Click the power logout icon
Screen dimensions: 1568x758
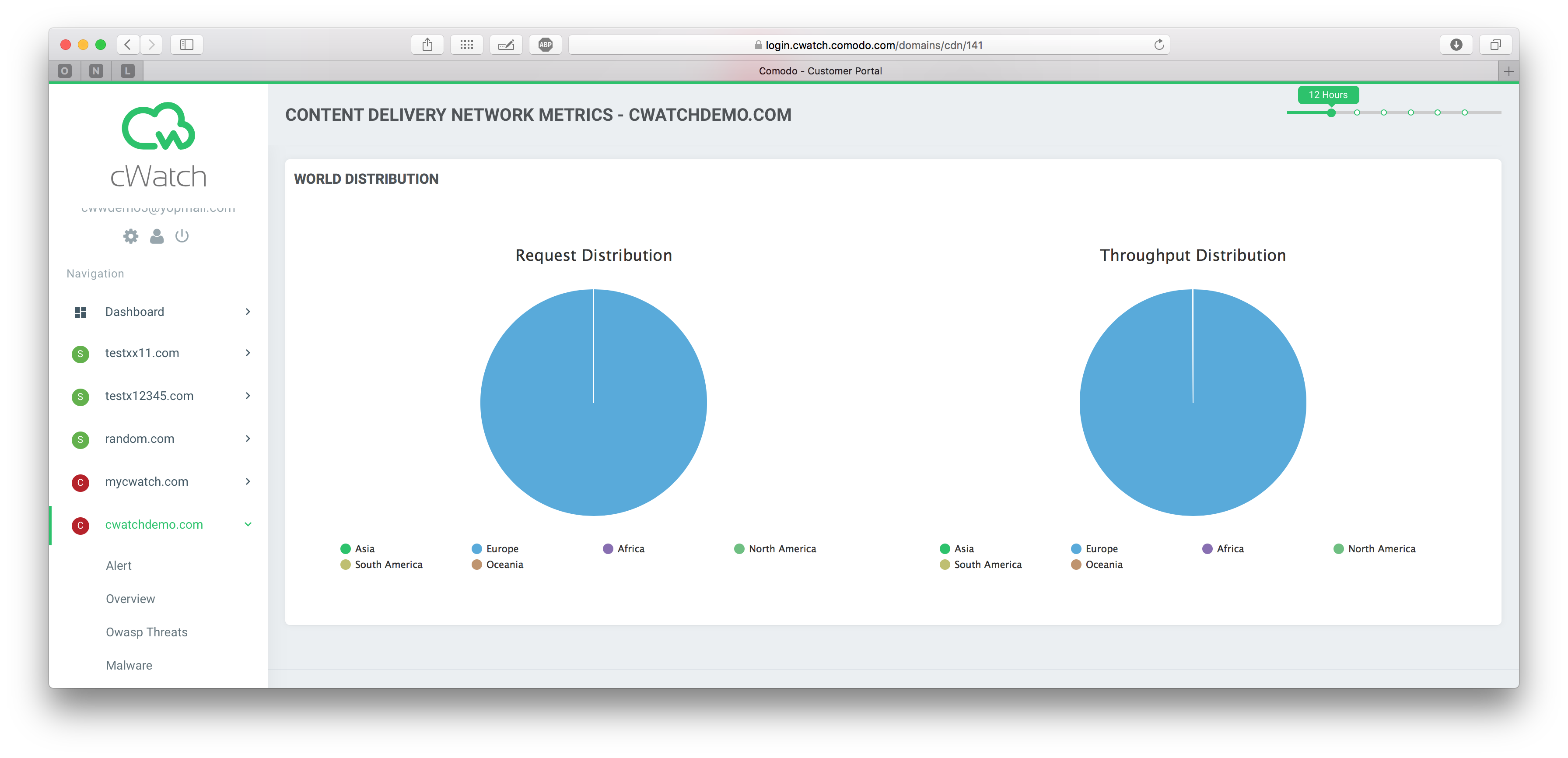click(182, 235)
